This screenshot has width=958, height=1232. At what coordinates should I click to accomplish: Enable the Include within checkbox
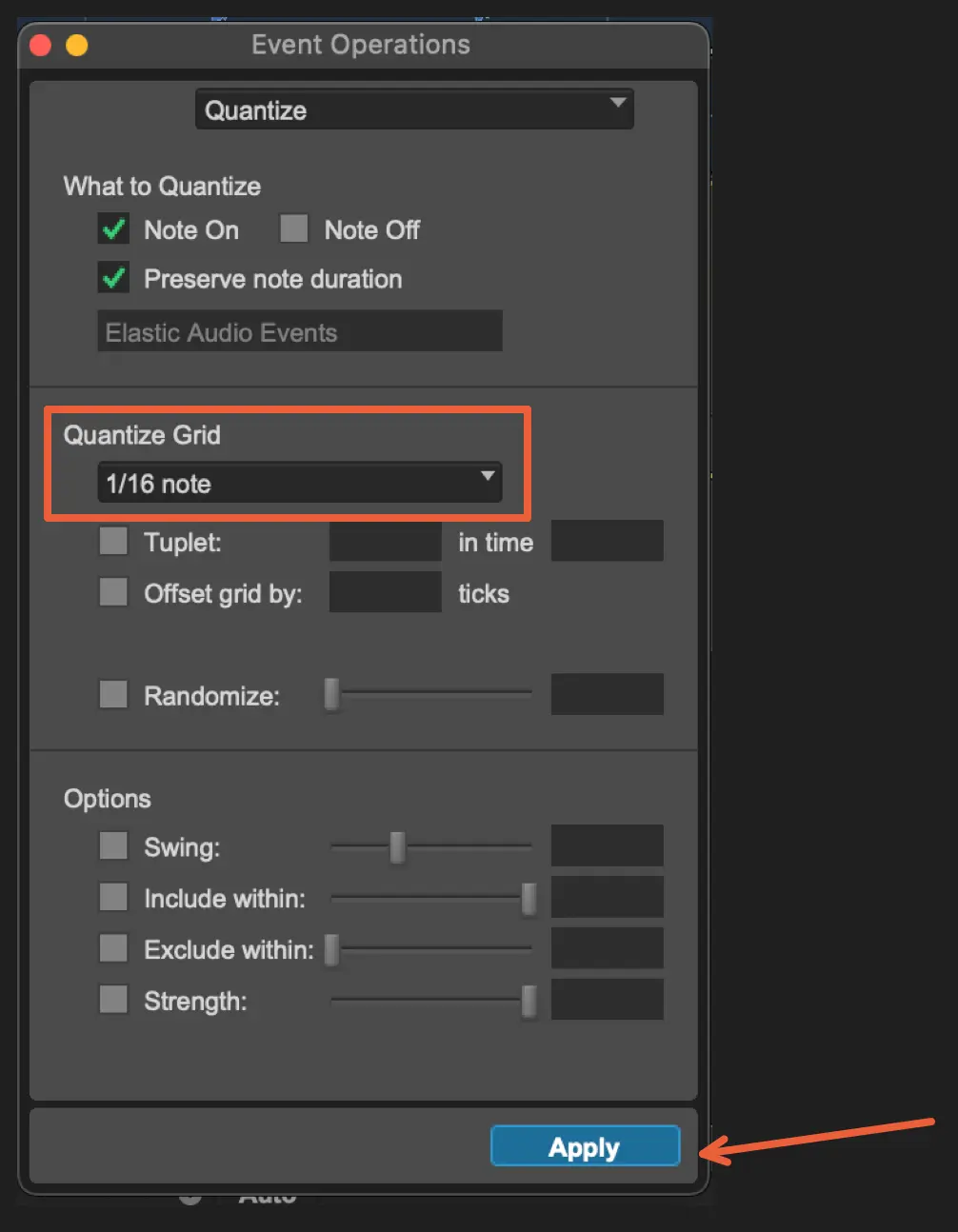point(114,898)
